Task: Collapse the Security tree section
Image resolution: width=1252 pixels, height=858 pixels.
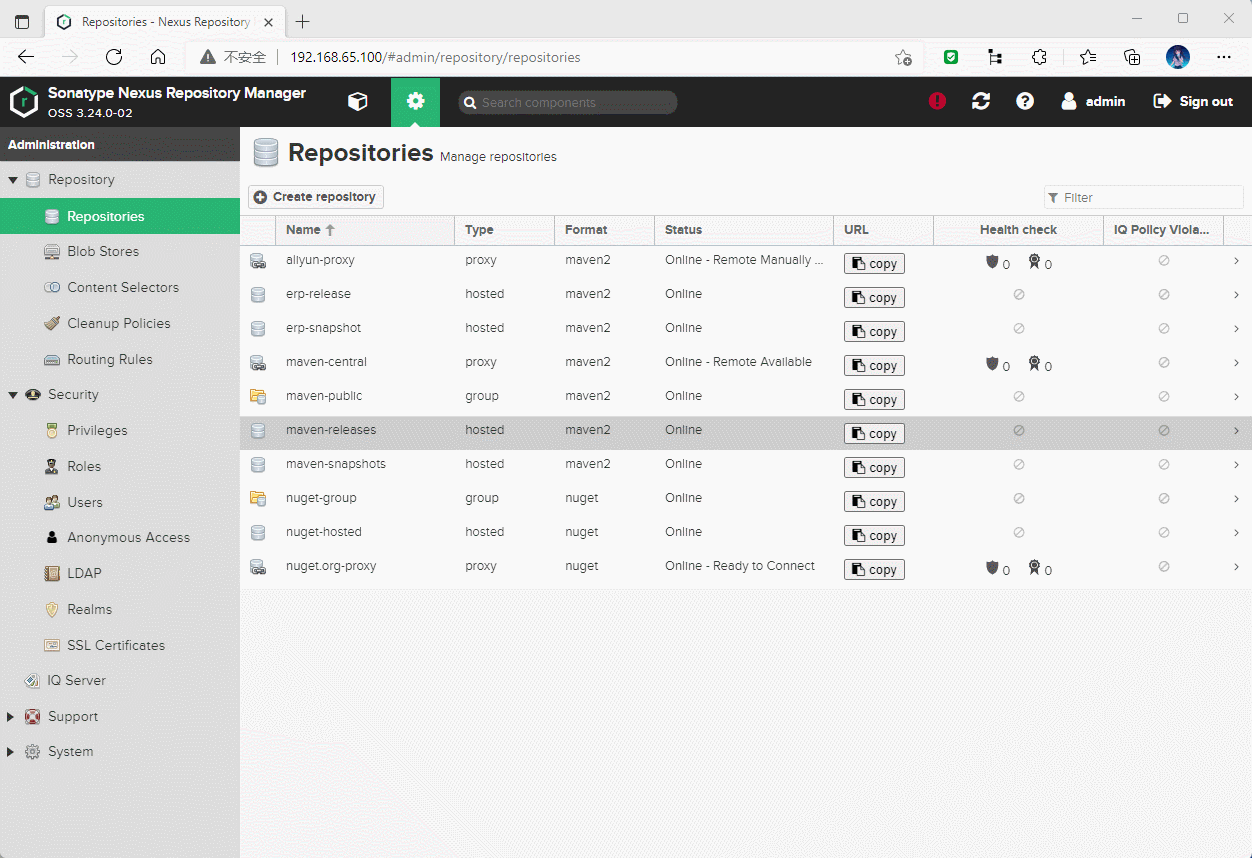Action: 13,395
